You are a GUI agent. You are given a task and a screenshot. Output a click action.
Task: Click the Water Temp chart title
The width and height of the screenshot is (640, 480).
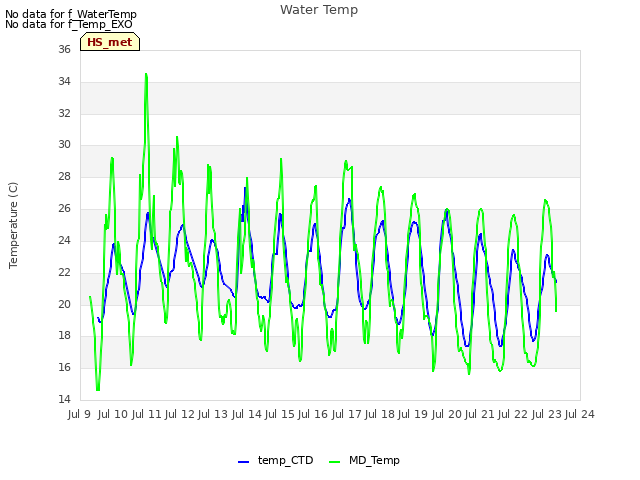tap(319, 10)
